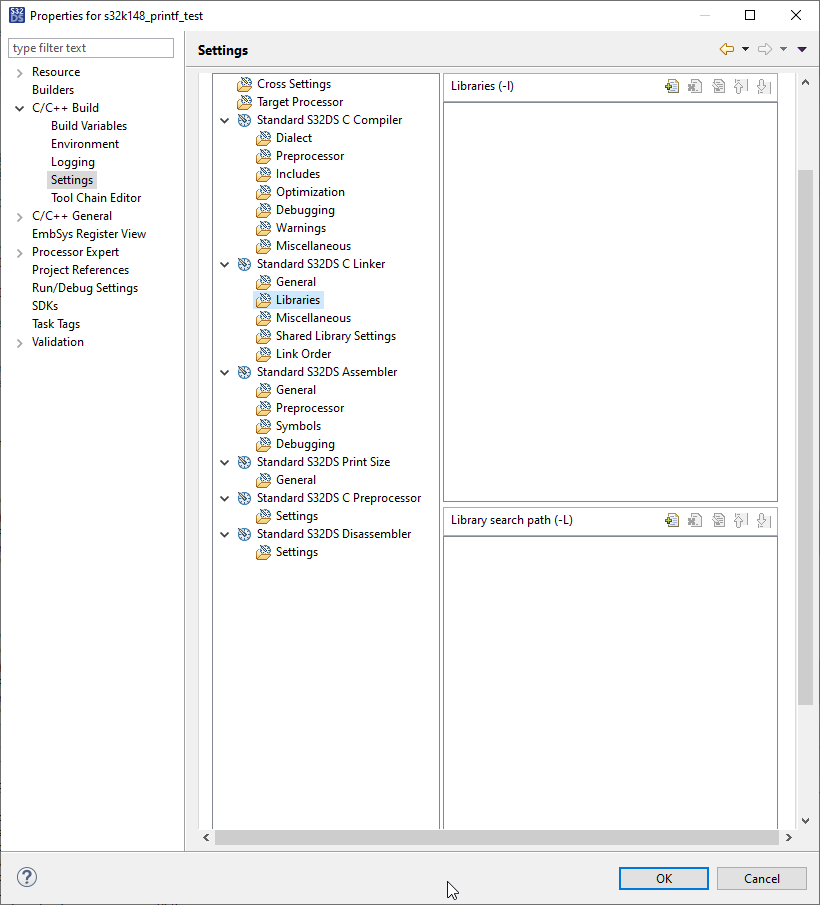The image size is (820, 905).
Task: Click the Symbols option icon
Action: [264, 426]
